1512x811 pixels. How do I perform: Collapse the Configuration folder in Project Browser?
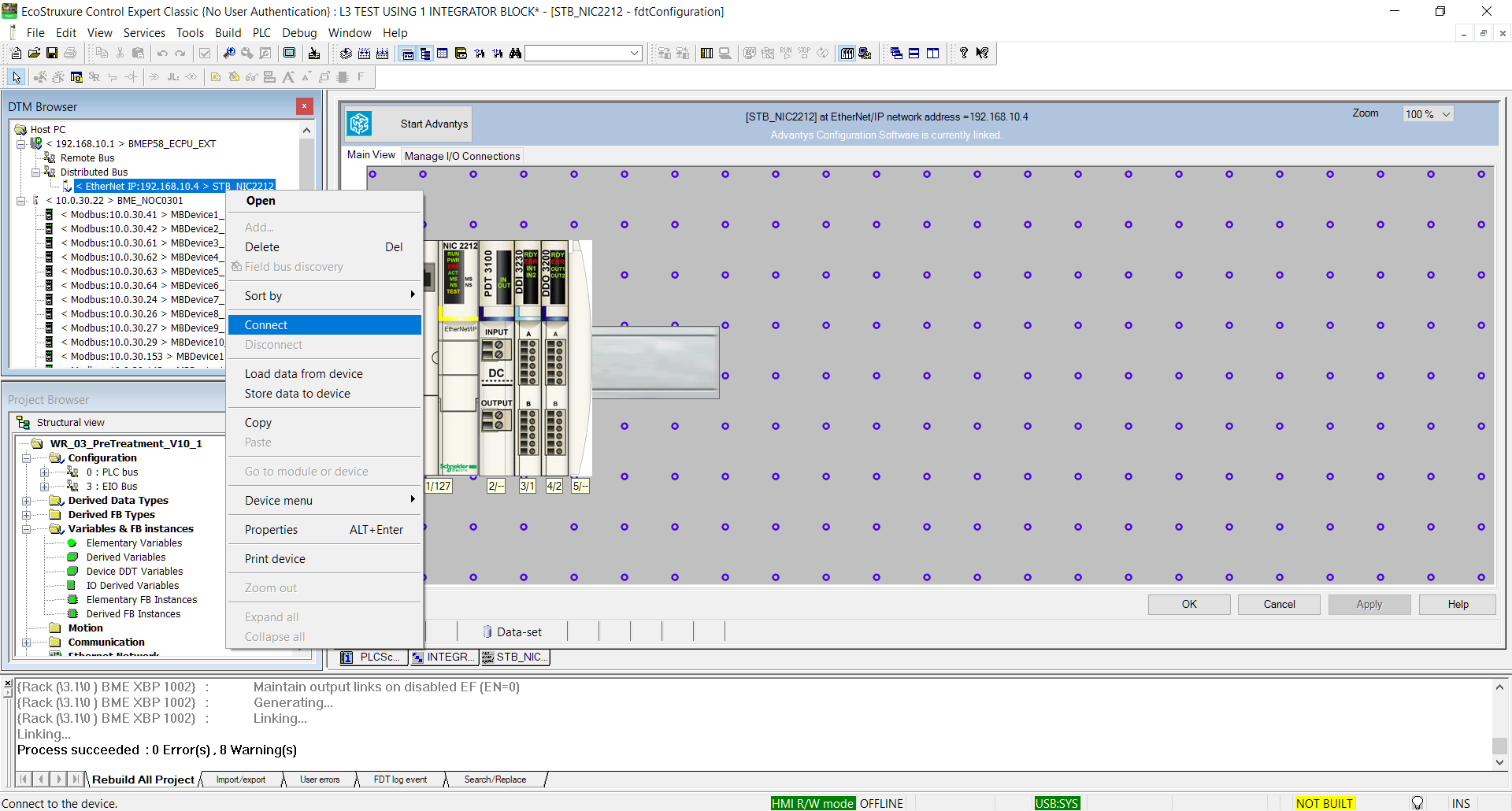click(x=26, y=458)
